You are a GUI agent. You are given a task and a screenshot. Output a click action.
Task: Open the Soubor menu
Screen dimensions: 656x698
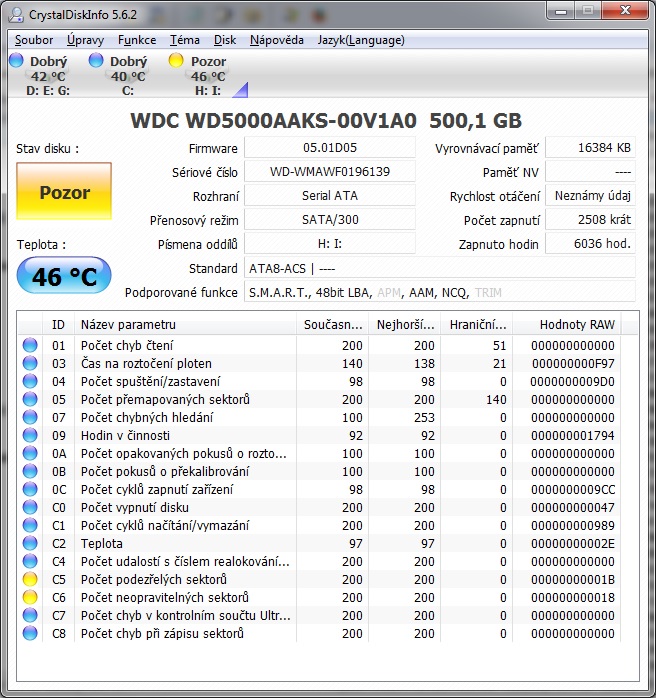click(34, 40)
